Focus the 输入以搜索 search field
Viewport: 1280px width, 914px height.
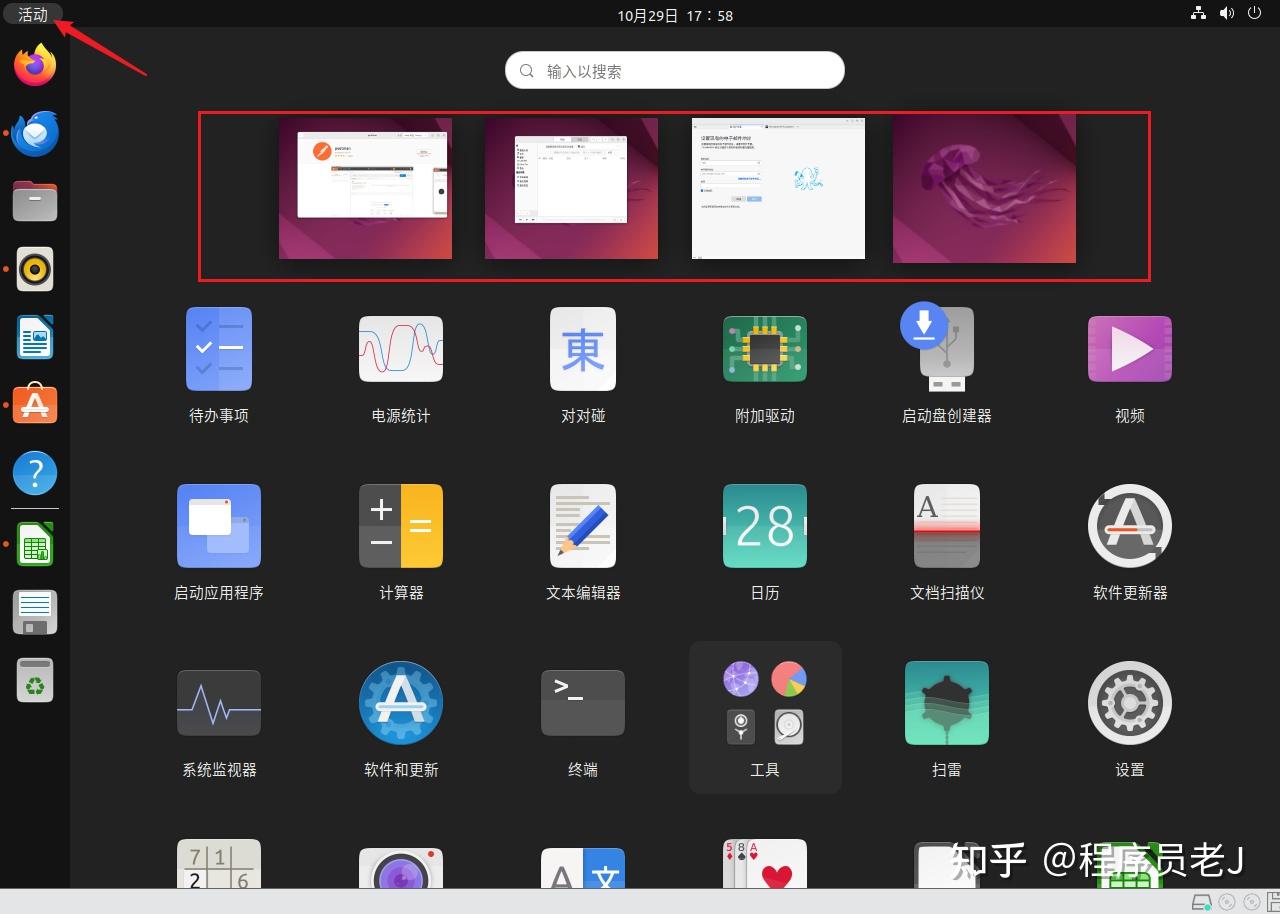[675, 70]
